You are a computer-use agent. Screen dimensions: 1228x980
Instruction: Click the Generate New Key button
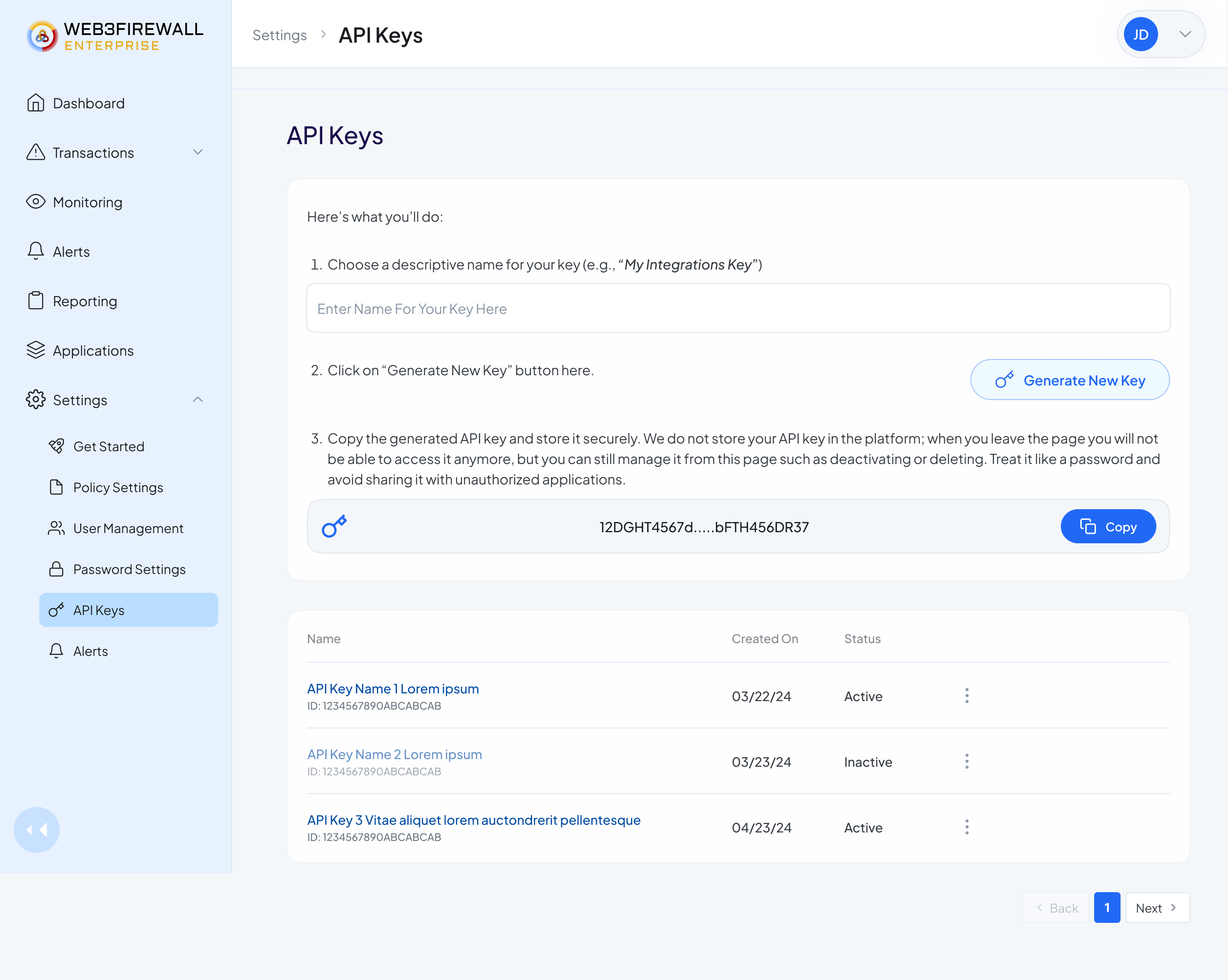pos(1070,380)
